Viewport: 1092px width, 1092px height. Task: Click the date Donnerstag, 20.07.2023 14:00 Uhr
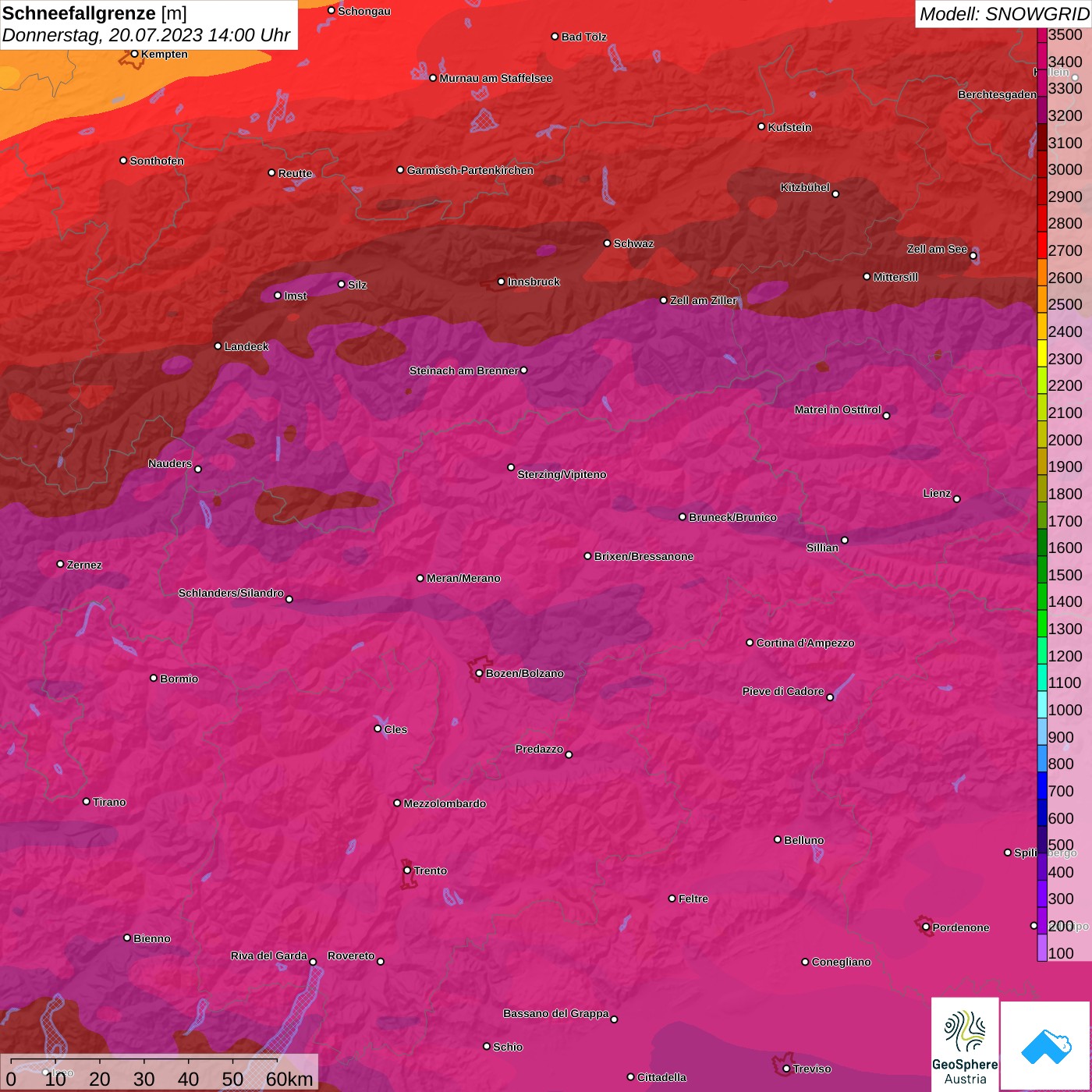[x=146, y=35]
